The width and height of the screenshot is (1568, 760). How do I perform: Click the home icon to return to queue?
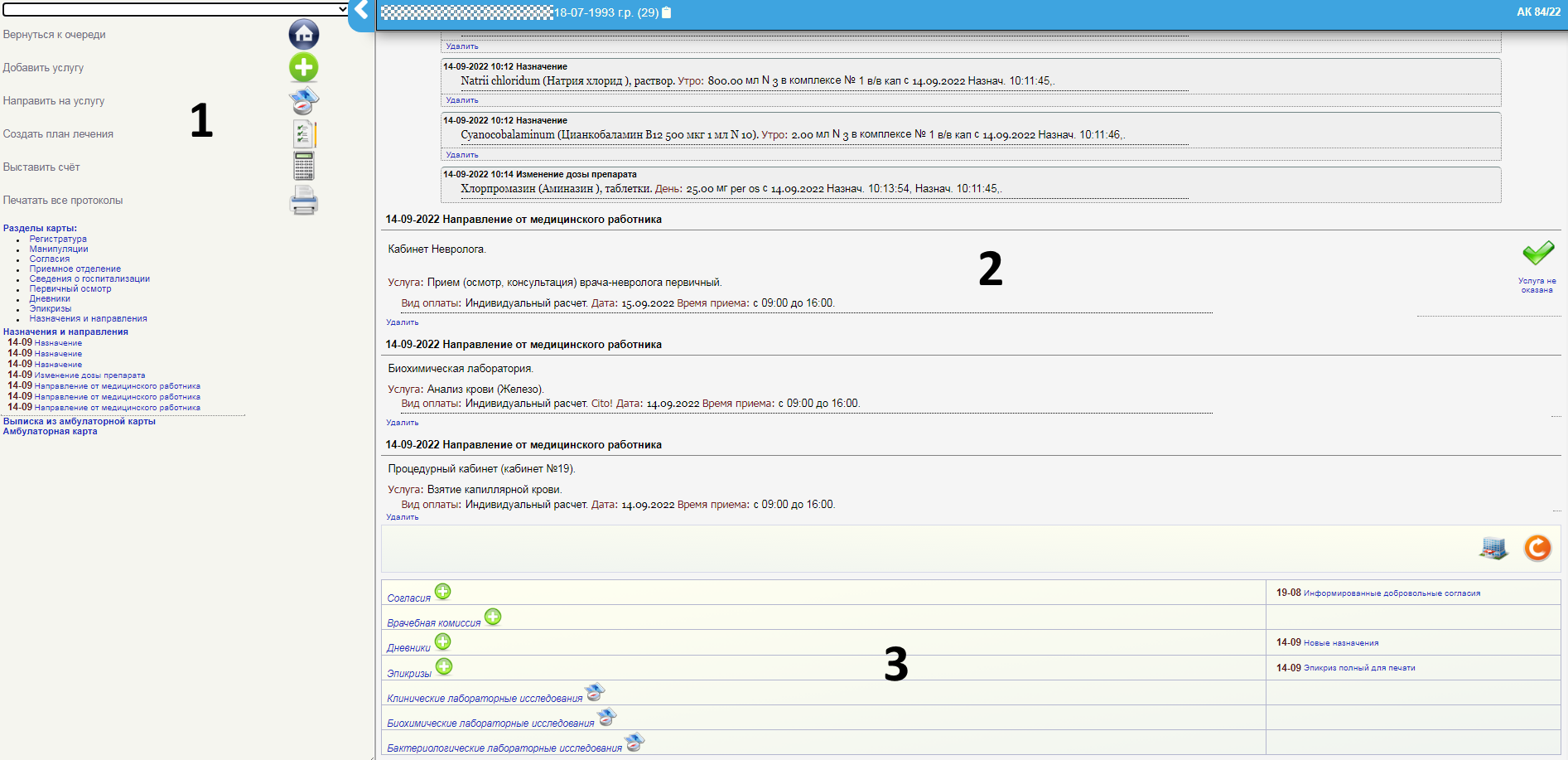tap(304, 34)
